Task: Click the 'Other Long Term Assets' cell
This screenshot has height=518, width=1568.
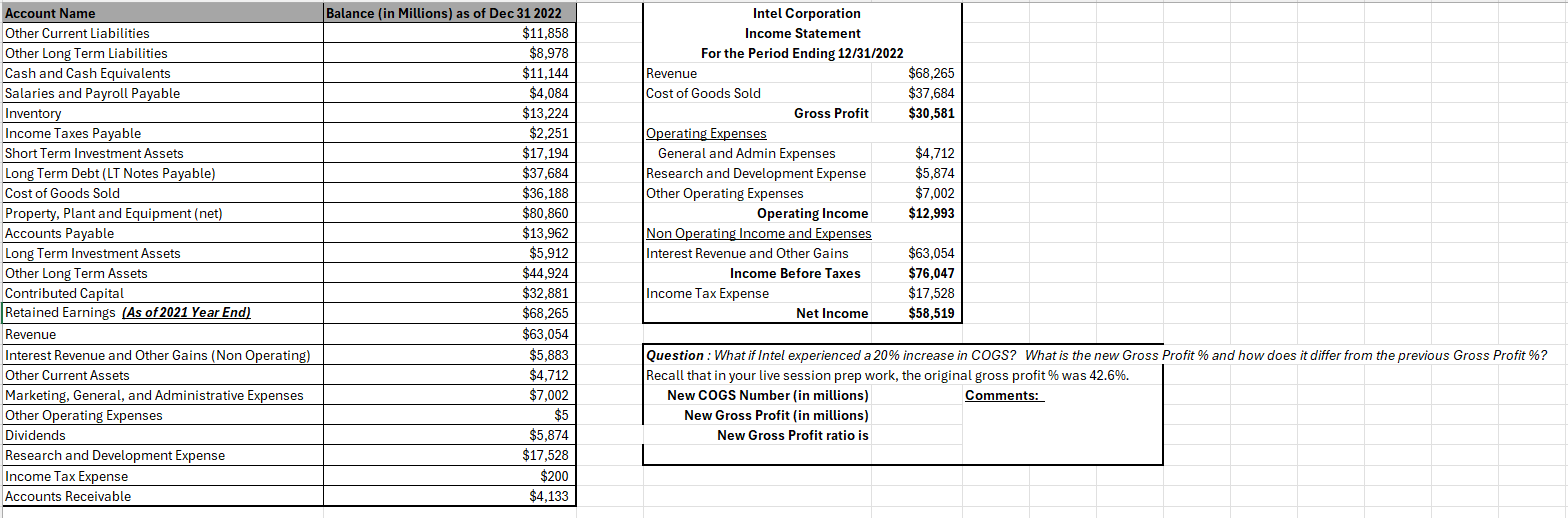Action: click(x=163, y=273)
